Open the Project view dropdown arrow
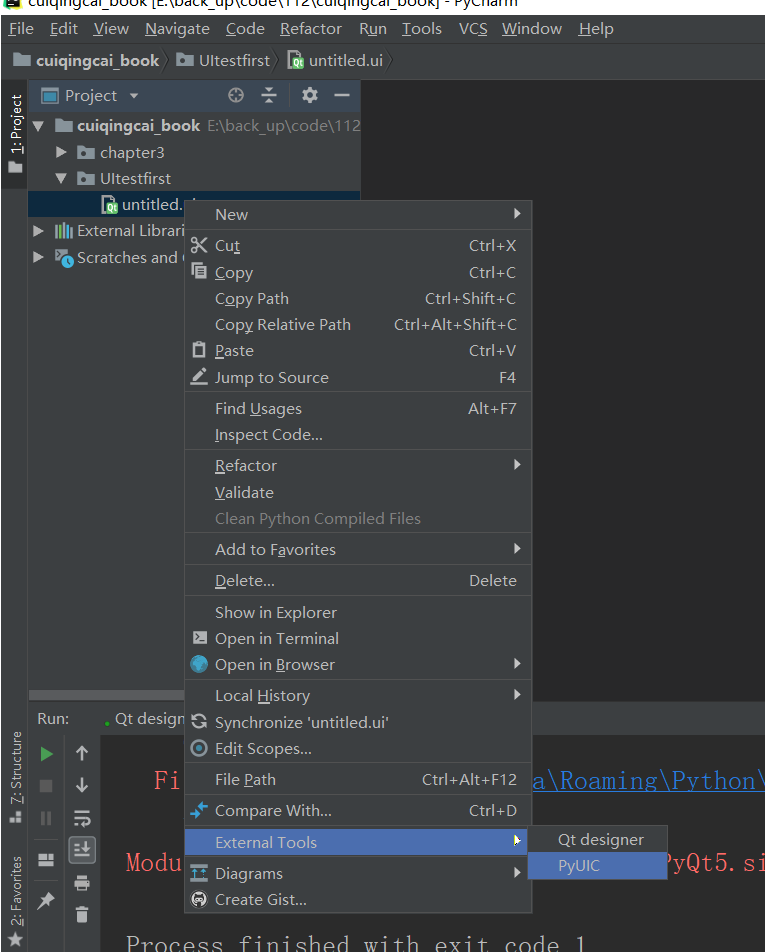This screenshot has width=765, height=952. click(x=134, y=96)
